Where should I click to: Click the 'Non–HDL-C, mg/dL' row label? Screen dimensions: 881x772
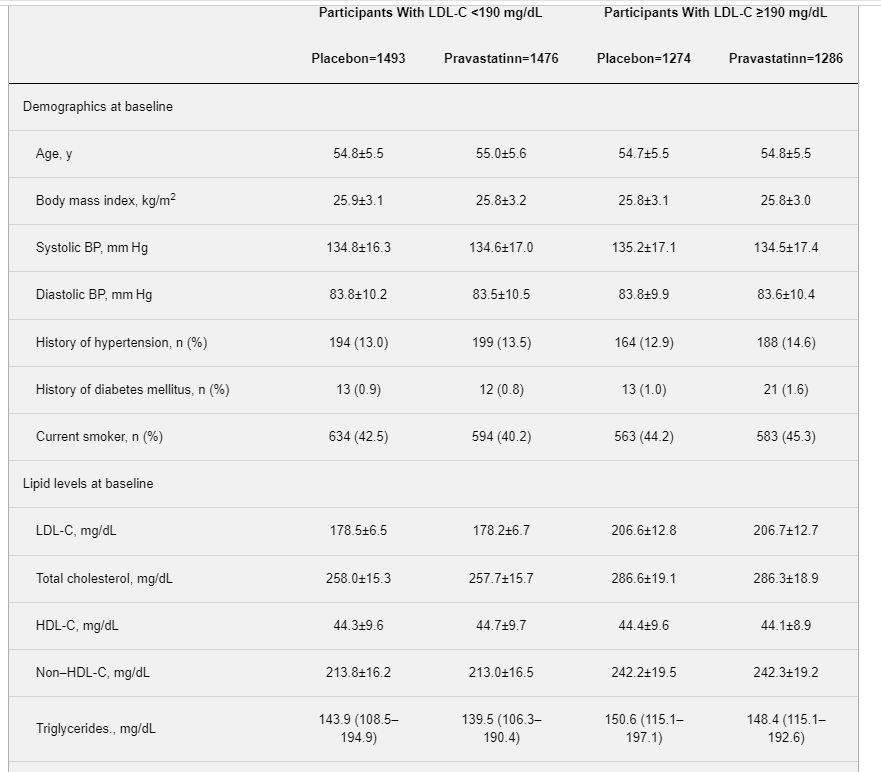tap(93, 673)
